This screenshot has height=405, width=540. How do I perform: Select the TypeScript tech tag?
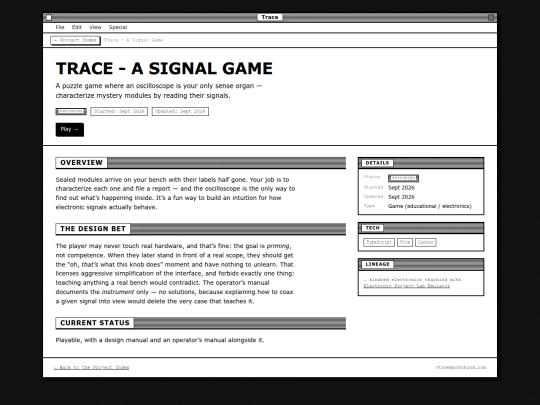[x=379, y=242]
